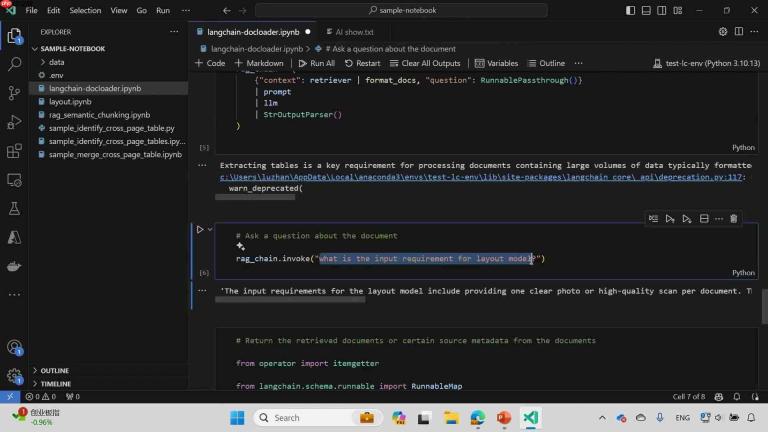Open deprecation.py path link in output
This screenshot has height=432, width=768.
(481, 177)
